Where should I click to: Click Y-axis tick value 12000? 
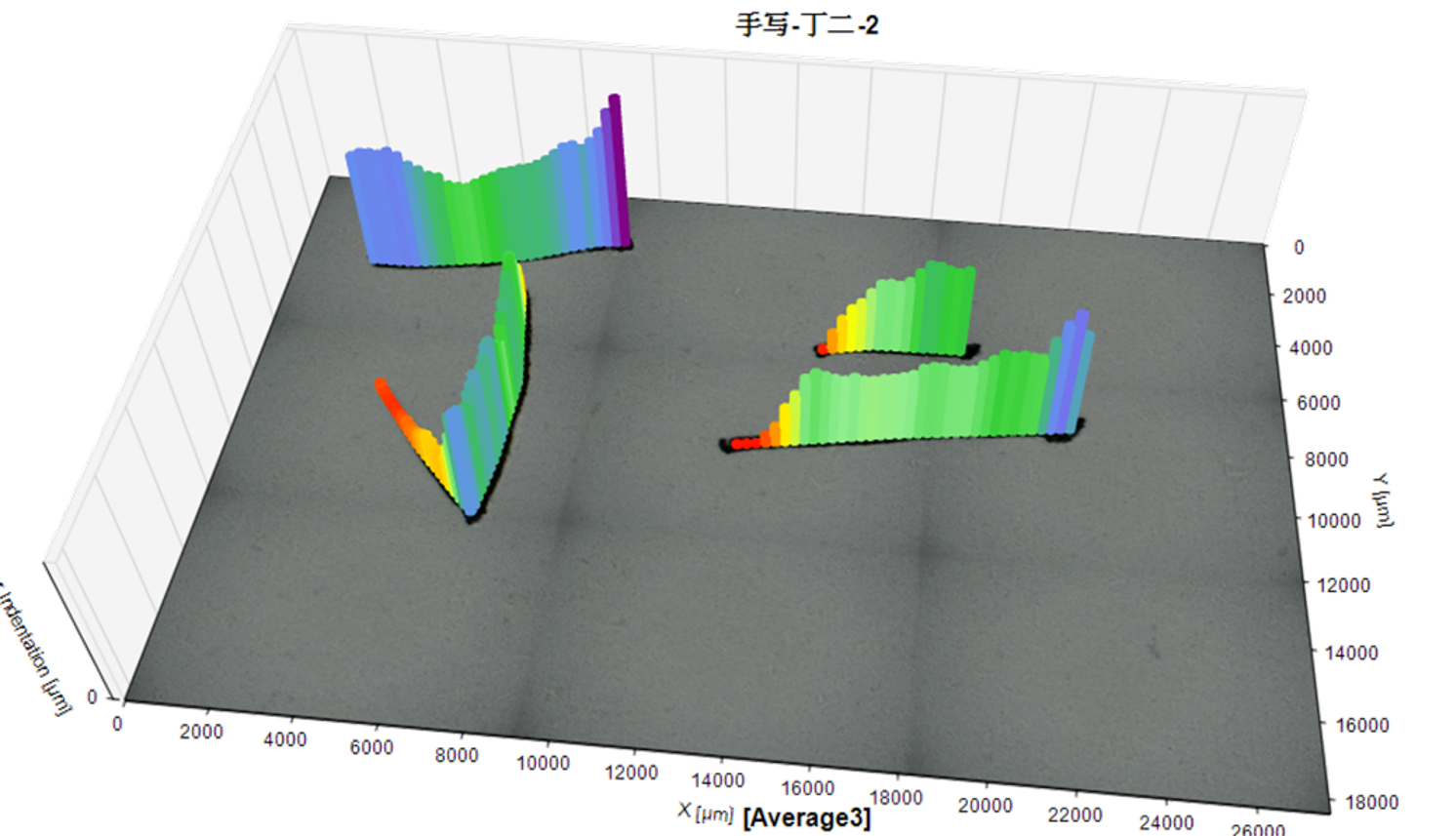coord(1343,585)
